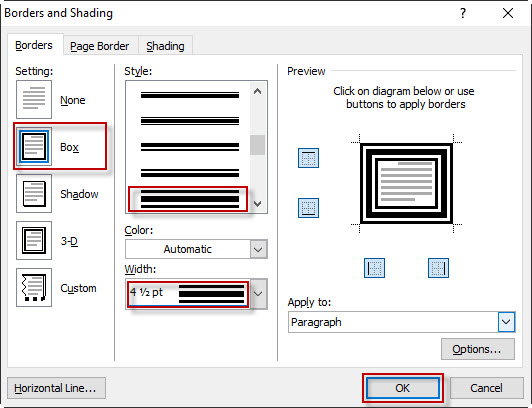Image resolution: width=532 pixels, height=408 pixels.
Task: Expand the Width dropdown arrow
Action: tap(258, 294)
